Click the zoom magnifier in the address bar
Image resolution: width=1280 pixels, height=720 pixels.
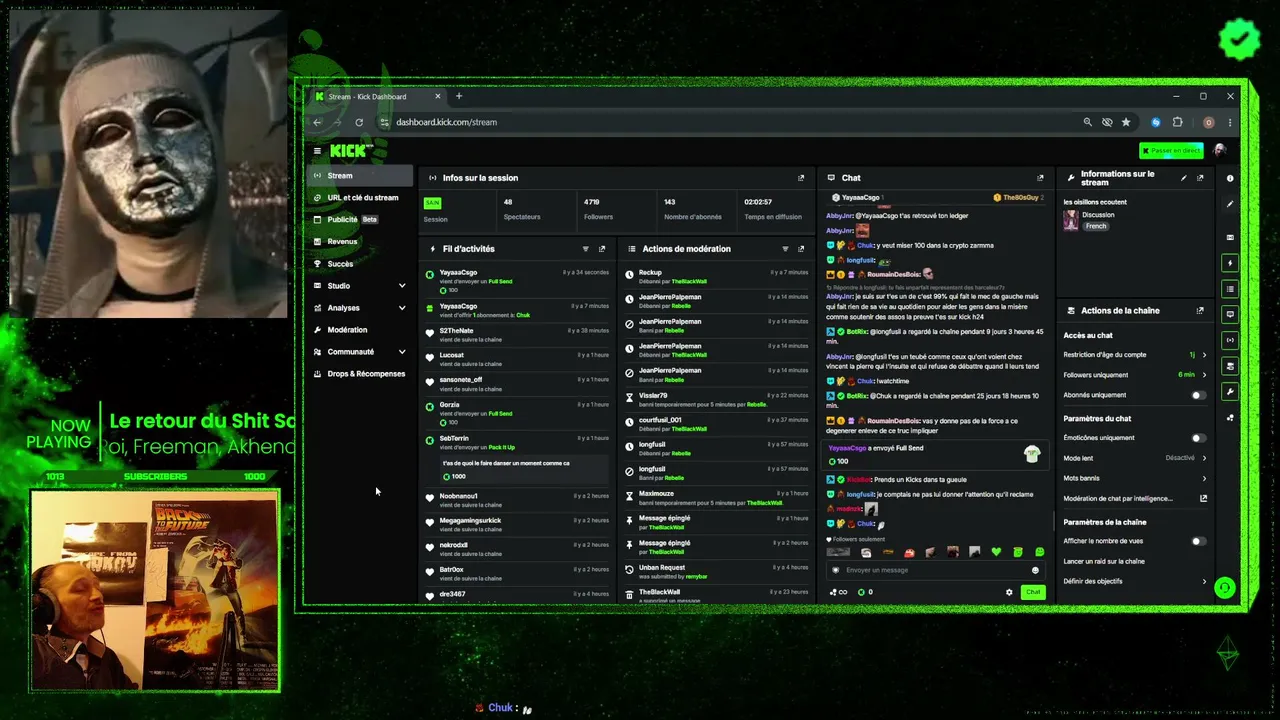(1087, 122)
